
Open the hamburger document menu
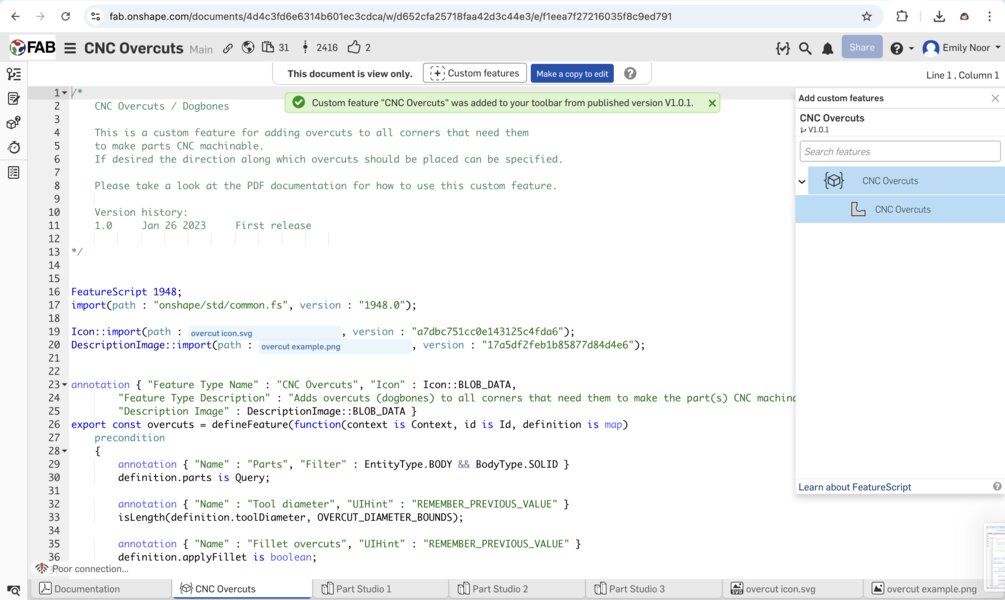70,48
